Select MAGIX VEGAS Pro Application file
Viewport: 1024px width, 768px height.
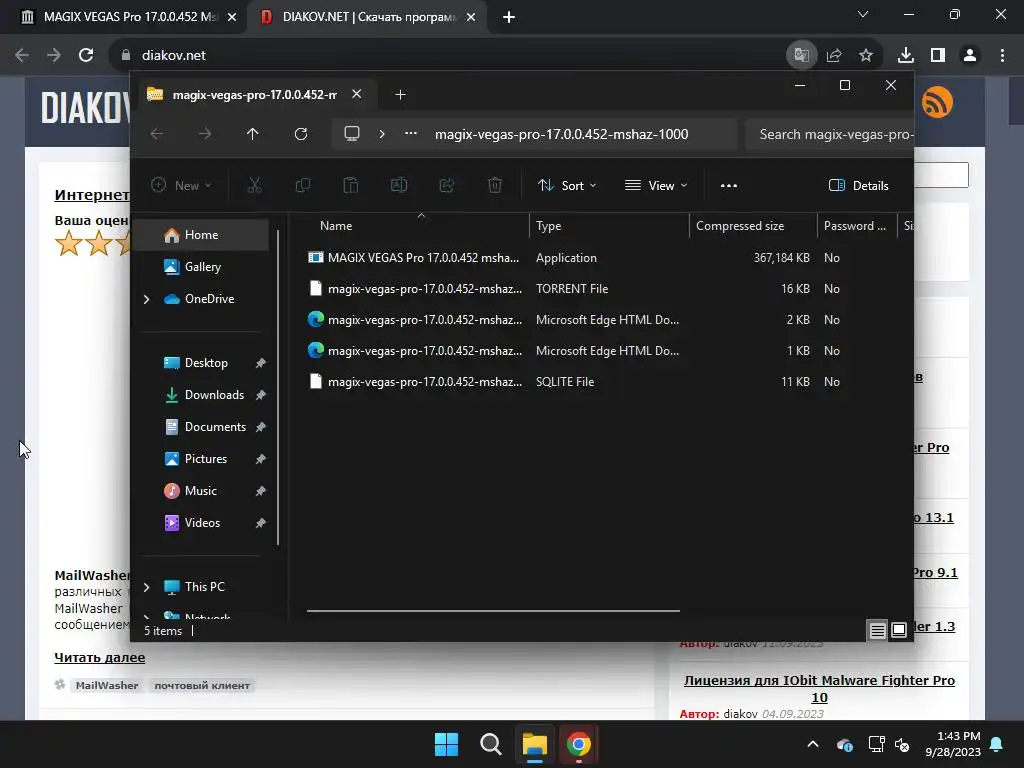tap(601, 257)
